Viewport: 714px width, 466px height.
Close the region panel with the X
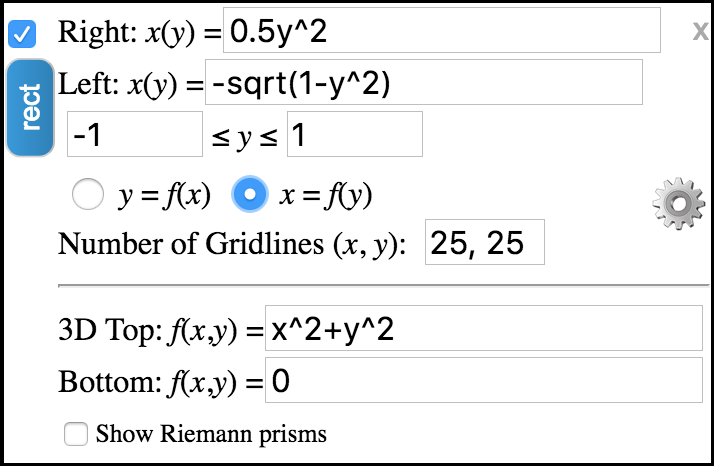pyautogui.click(x=701, y=31)
